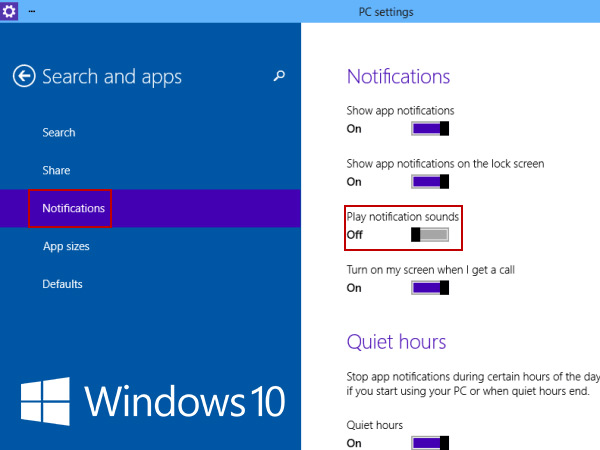
Task: Click the back arrow beside Search and apps
Action: pos(24,76)
